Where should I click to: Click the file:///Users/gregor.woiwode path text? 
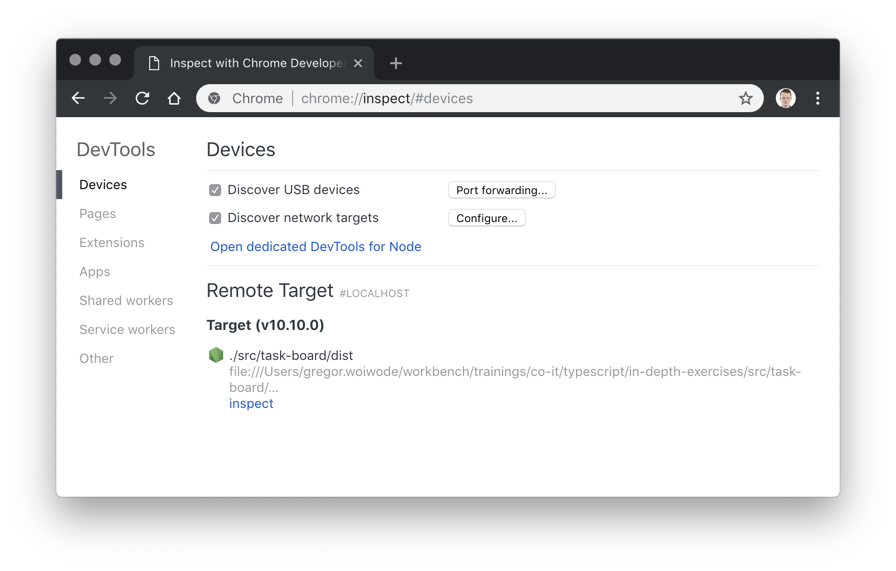tap(515, 379)
